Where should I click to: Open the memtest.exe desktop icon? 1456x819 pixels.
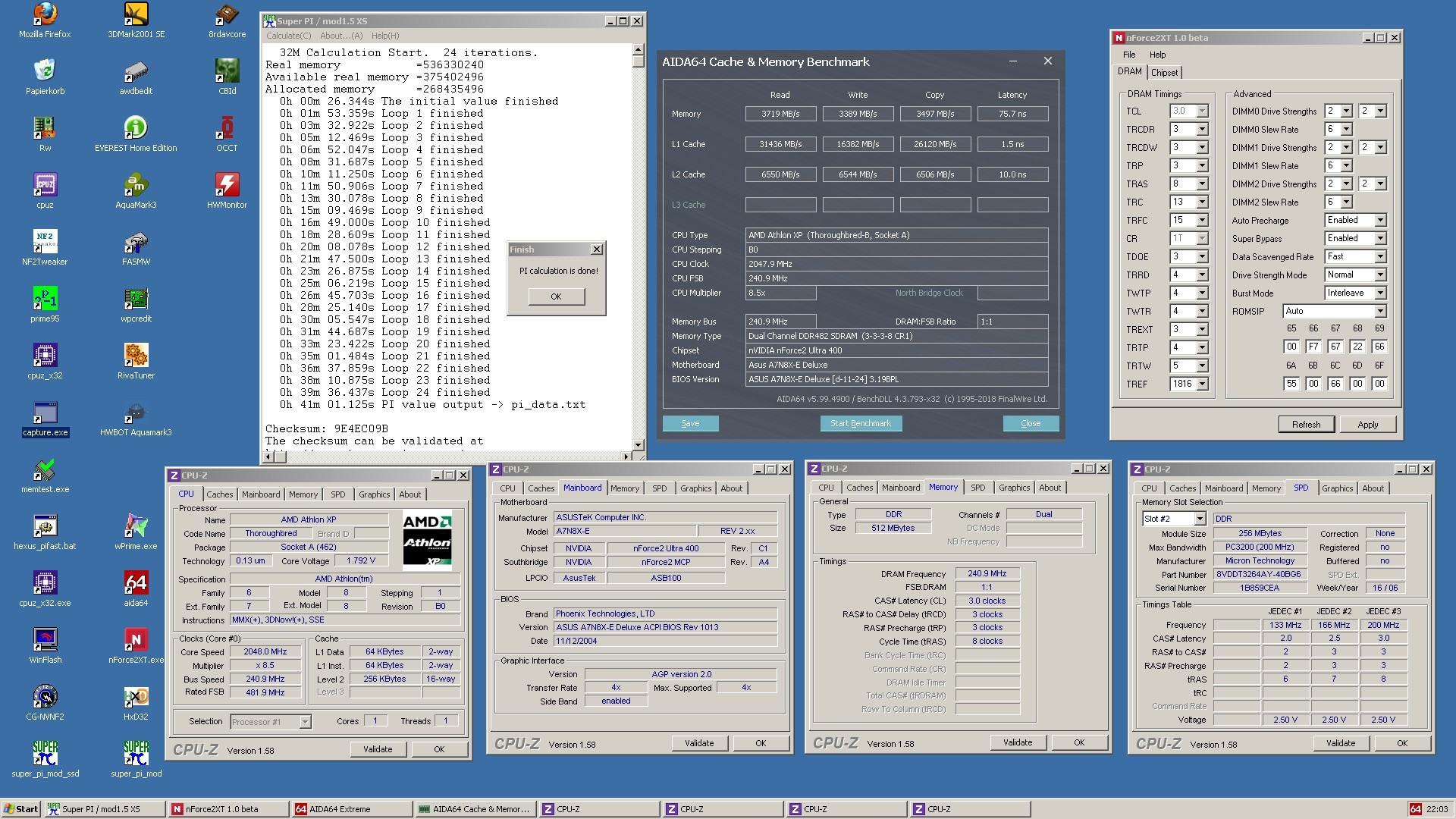pos(45,475)
